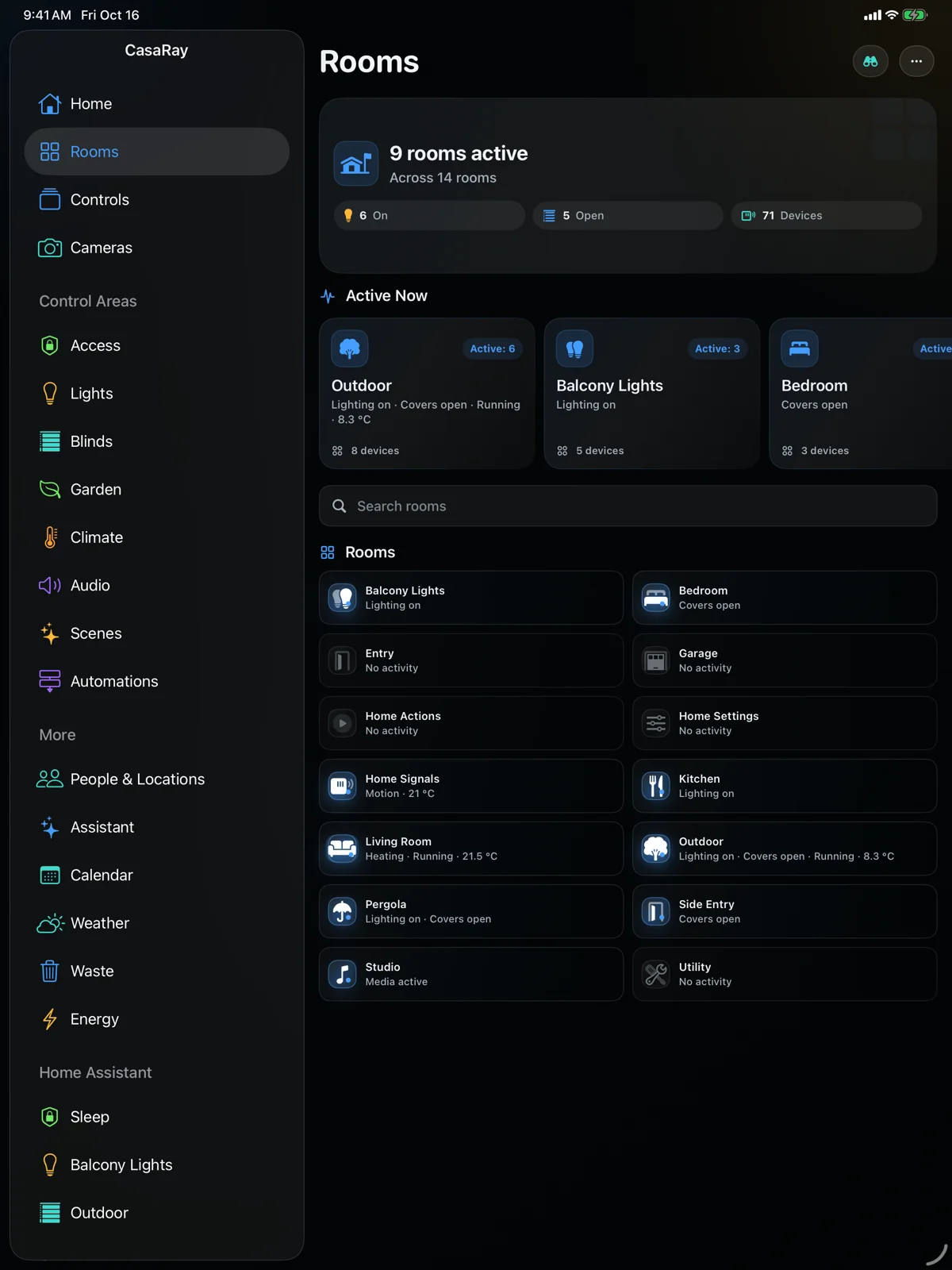This screenshot has width=952, height=1270.
Task: Tap the 6 On lights chip
Action: [x=429, y=216]
